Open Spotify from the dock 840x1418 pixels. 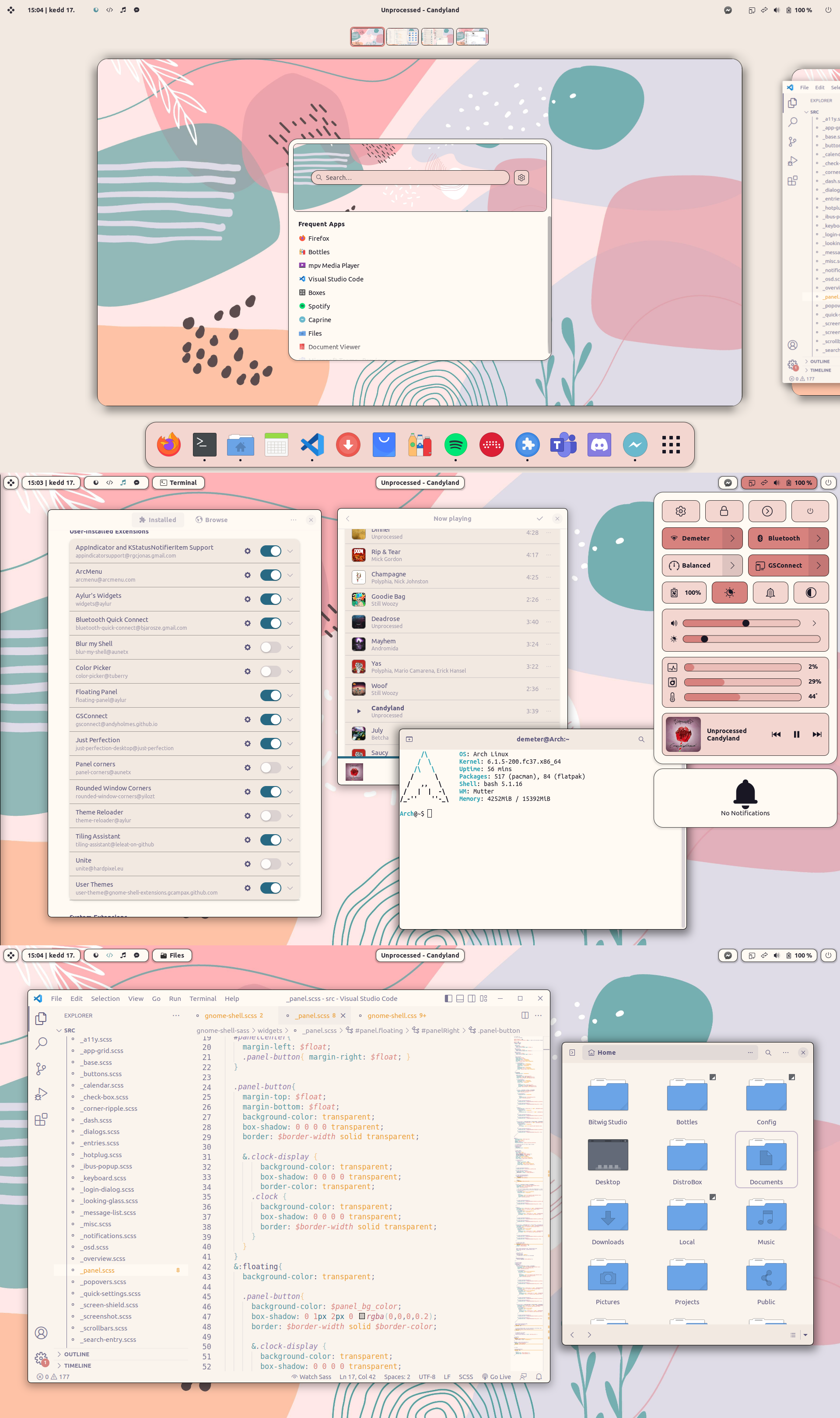tap(455, 445)
